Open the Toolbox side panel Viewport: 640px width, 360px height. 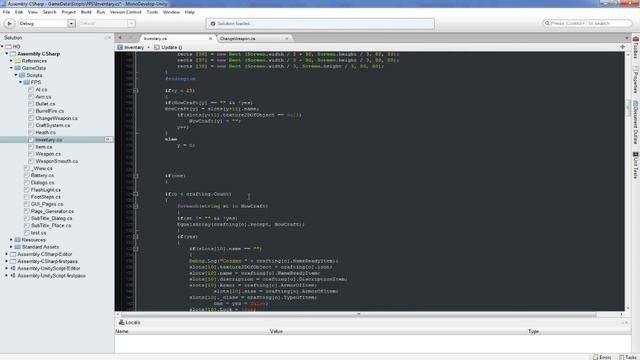[x=636, y=47]
